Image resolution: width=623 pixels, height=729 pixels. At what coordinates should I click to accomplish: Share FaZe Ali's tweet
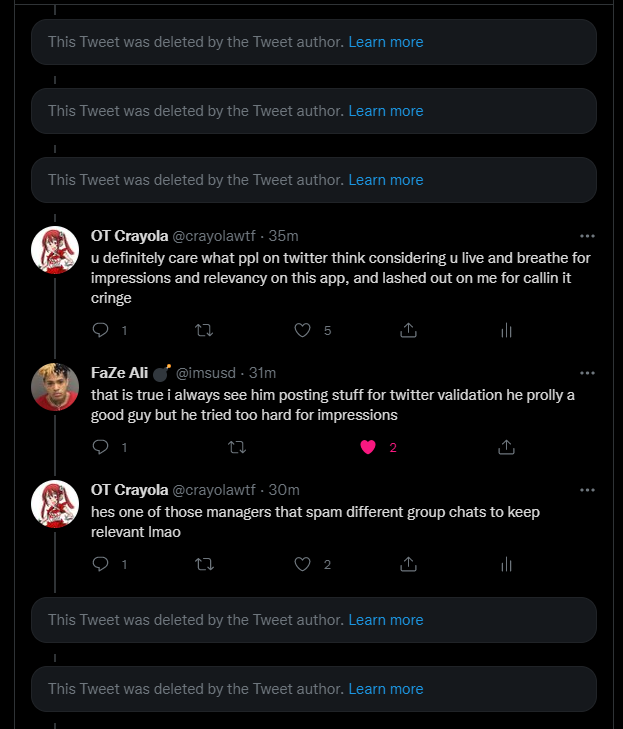(506, 447)
